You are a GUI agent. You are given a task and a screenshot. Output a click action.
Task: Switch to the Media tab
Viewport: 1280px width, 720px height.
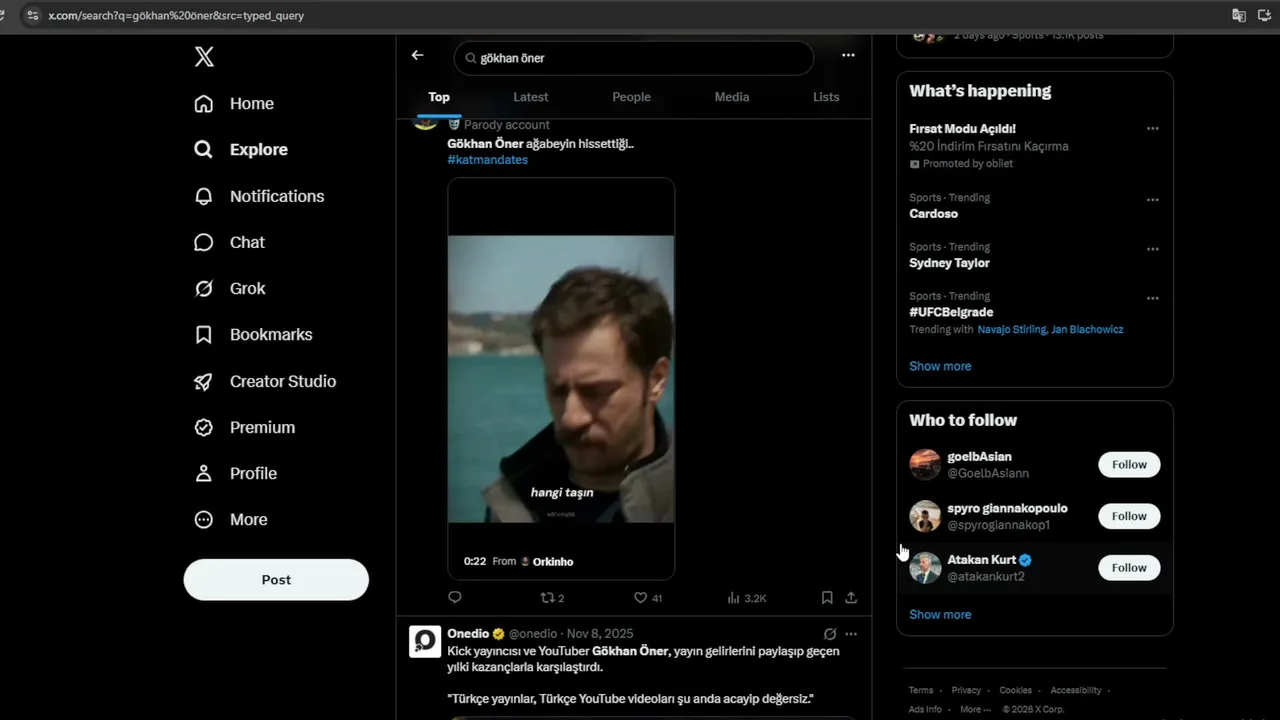[732, 97]
